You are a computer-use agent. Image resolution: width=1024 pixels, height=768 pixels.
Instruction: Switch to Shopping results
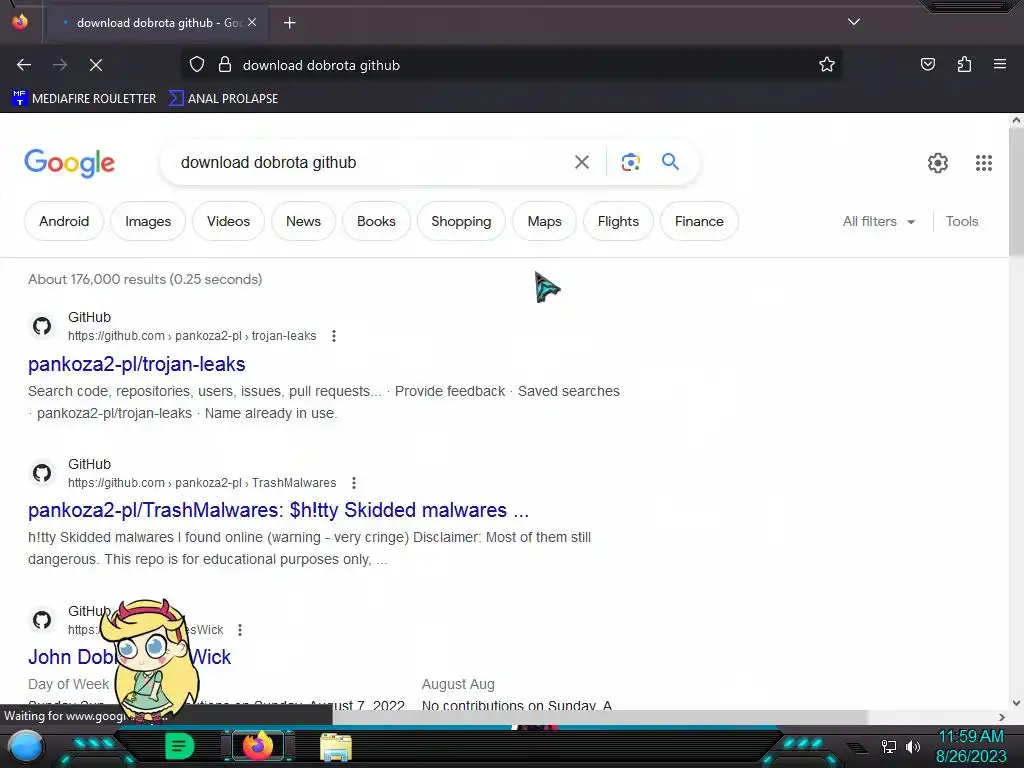coord(461,221)
